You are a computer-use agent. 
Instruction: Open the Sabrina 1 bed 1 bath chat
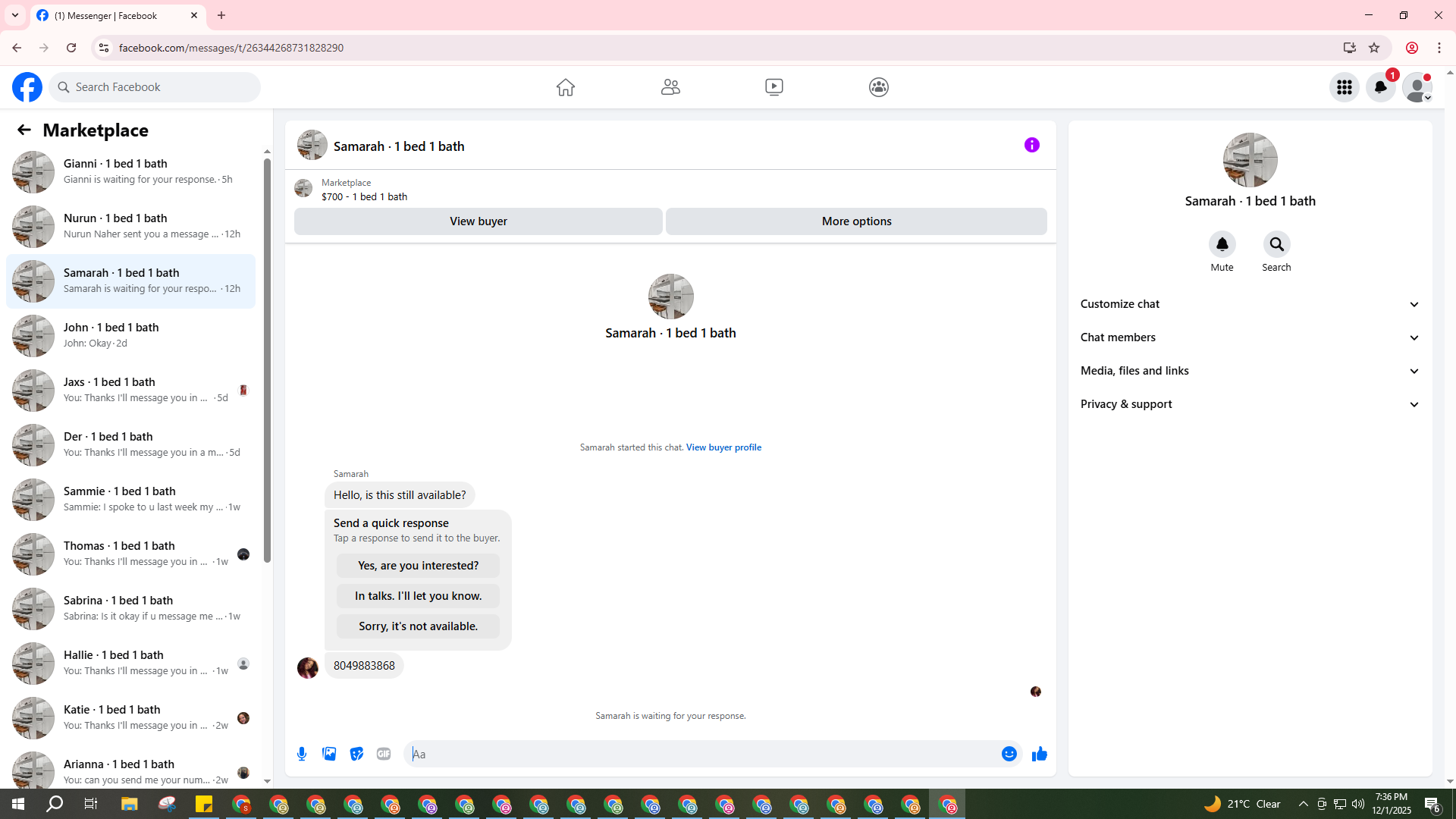click(130, 609)
